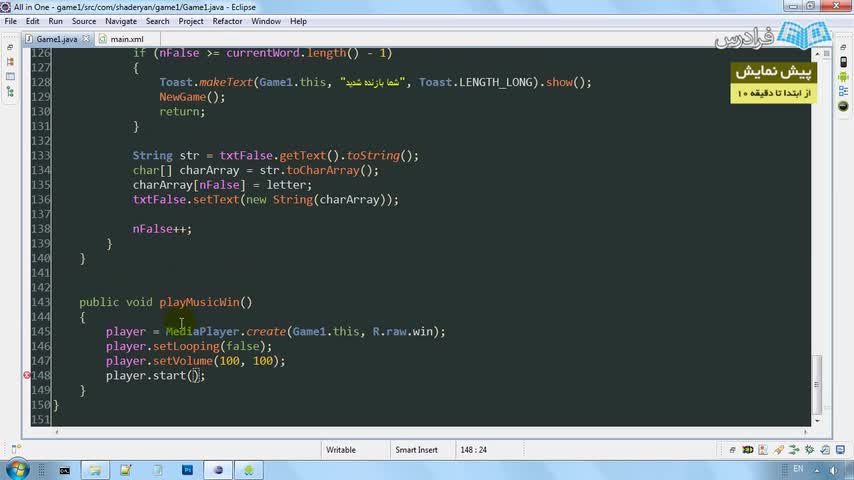Click MediaPlayer on line 145
This screenshot has width=854, height=480.
(x=202, y=332)
